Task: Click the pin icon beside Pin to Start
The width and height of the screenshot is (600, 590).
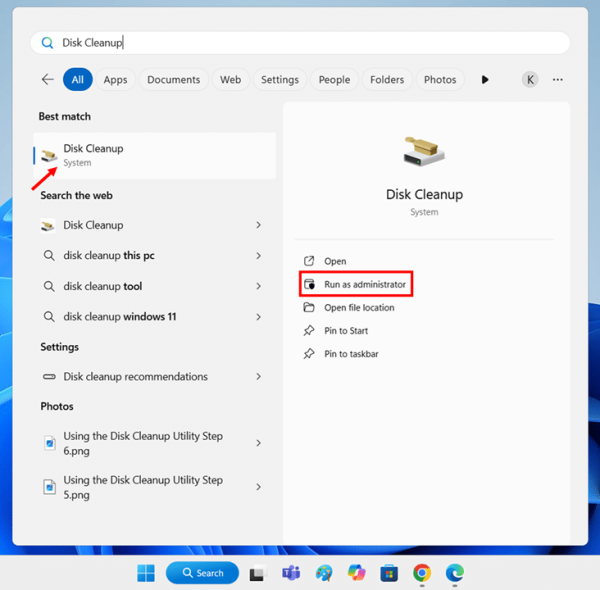Action: click(x=309, y=331)
